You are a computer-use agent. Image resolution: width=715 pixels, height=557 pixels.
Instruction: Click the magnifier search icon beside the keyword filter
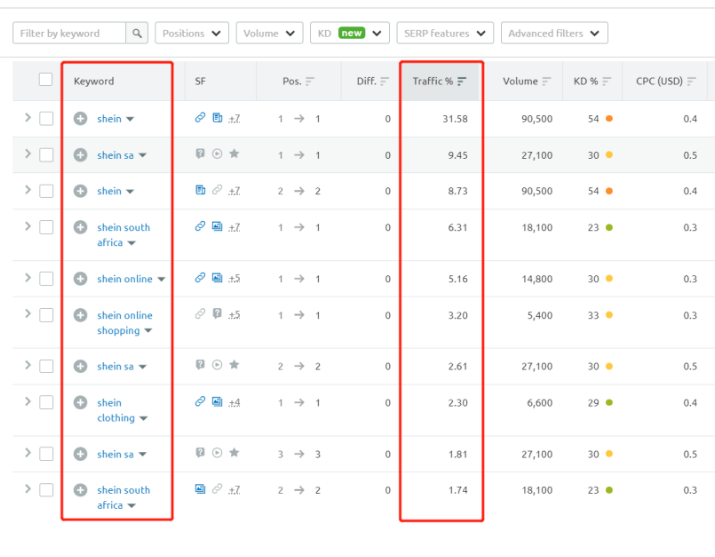(x=137, y=33)
